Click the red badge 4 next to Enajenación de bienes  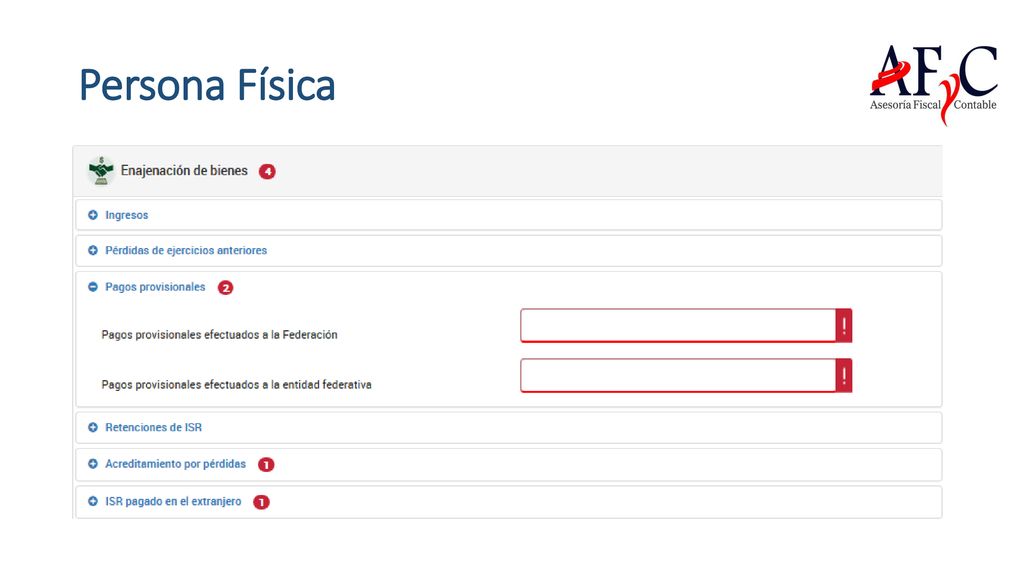pyautogui.click(x=267, y=172)
